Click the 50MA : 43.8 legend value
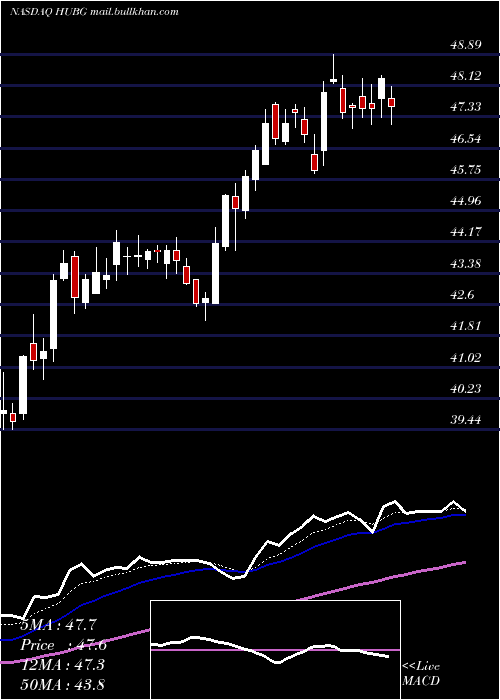Image resolution: width=500 pixels, height=700 pixels. pyautogui.click(x=62, y=684)
